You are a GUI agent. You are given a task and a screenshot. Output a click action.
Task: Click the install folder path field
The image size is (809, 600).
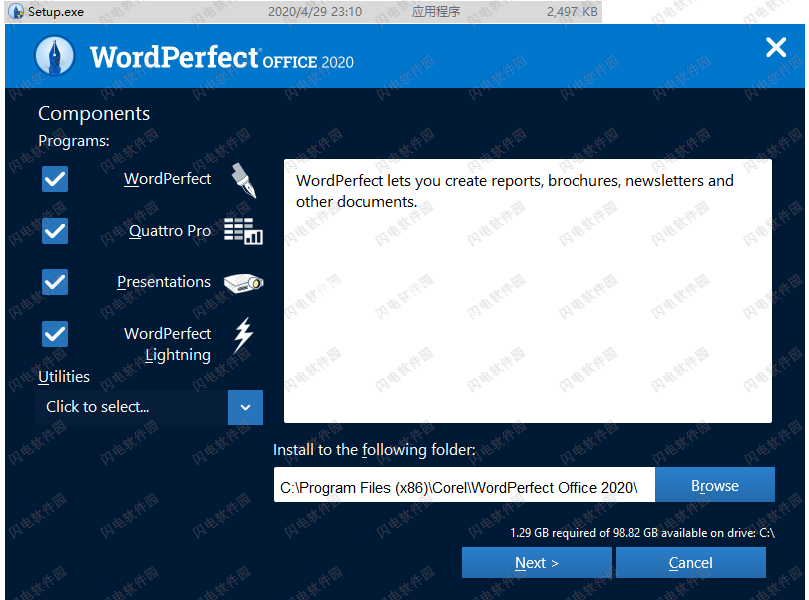464,485
